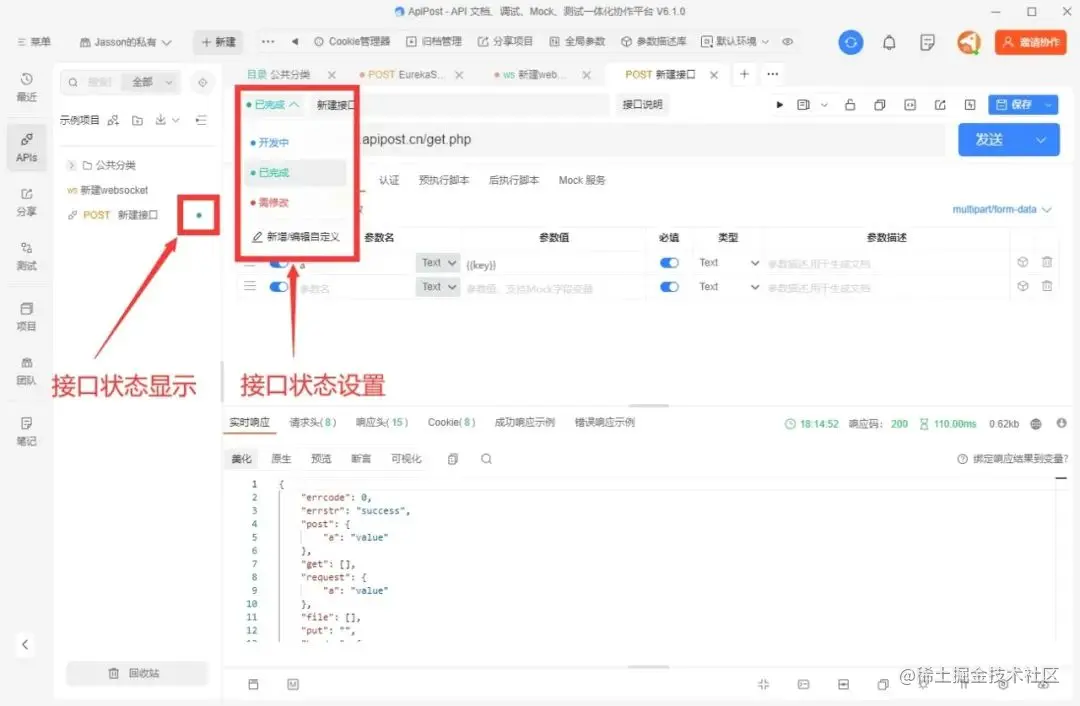Click the notification bell icon
Viewport: 1080px width, 706px height.
(x=888, y=42)
